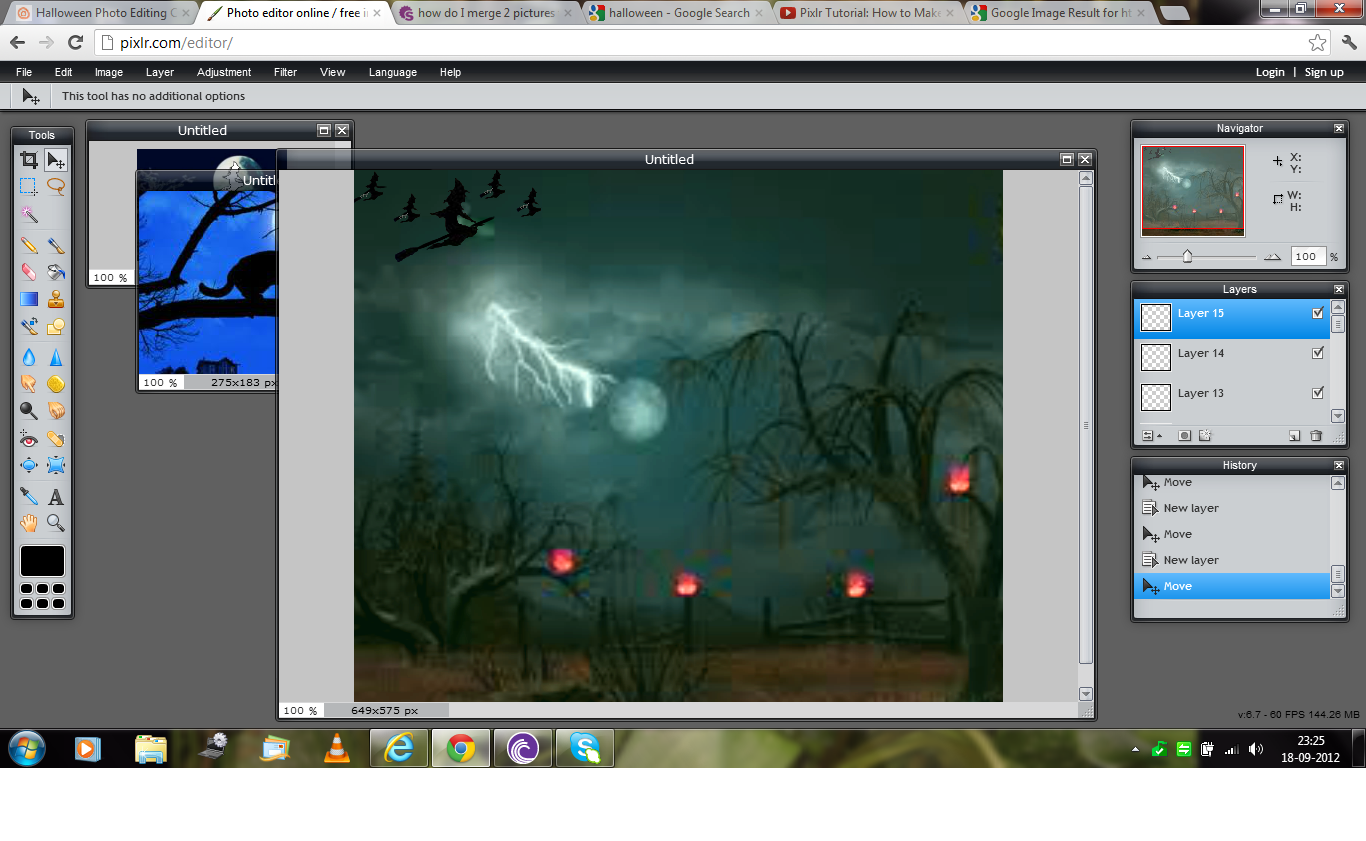Open the Image menu
The width and height of the screenshot is (1366, 841).
tap(109, 72)
